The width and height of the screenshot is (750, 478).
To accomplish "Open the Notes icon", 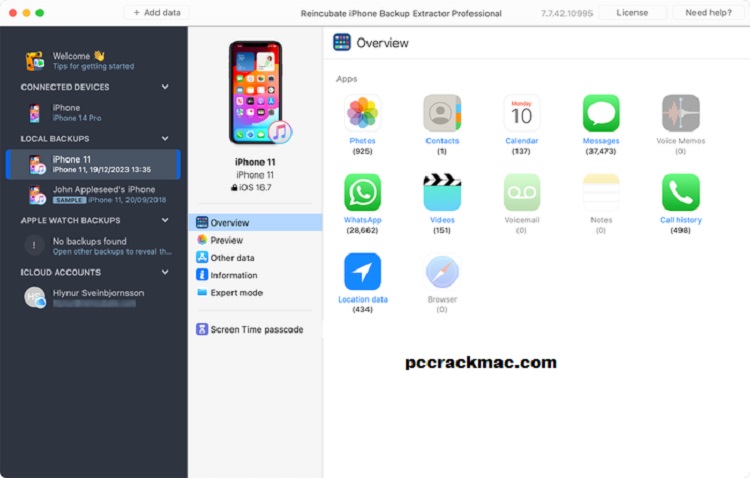I will click(x=601, y=192).
